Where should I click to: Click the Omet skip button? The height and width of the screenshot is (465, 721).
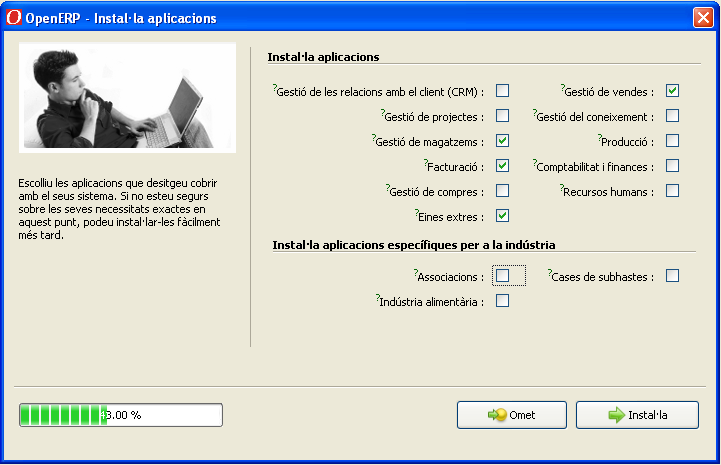[x=512, y=415]
